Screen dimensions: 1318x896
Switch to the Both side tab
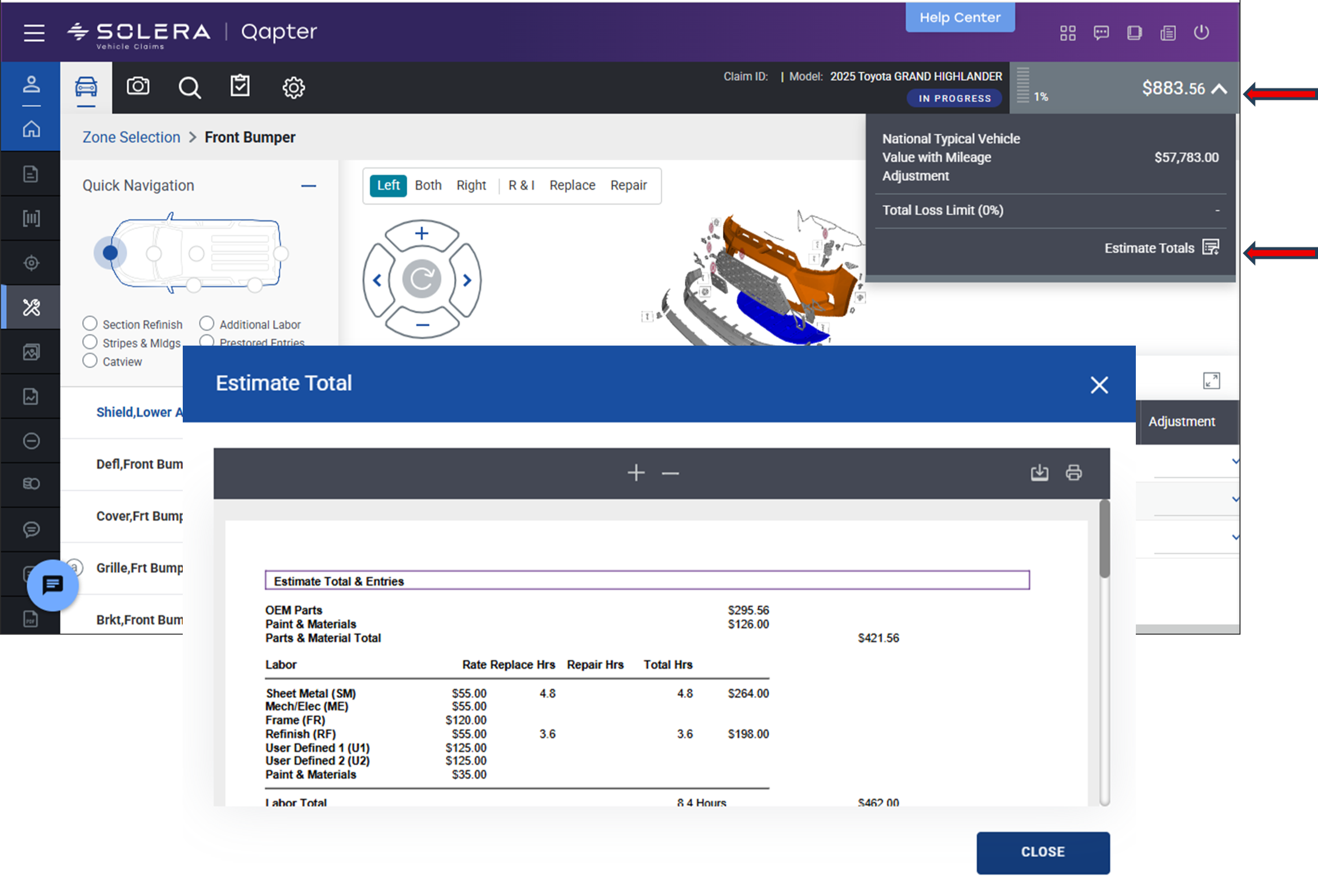tap(428, 185)
